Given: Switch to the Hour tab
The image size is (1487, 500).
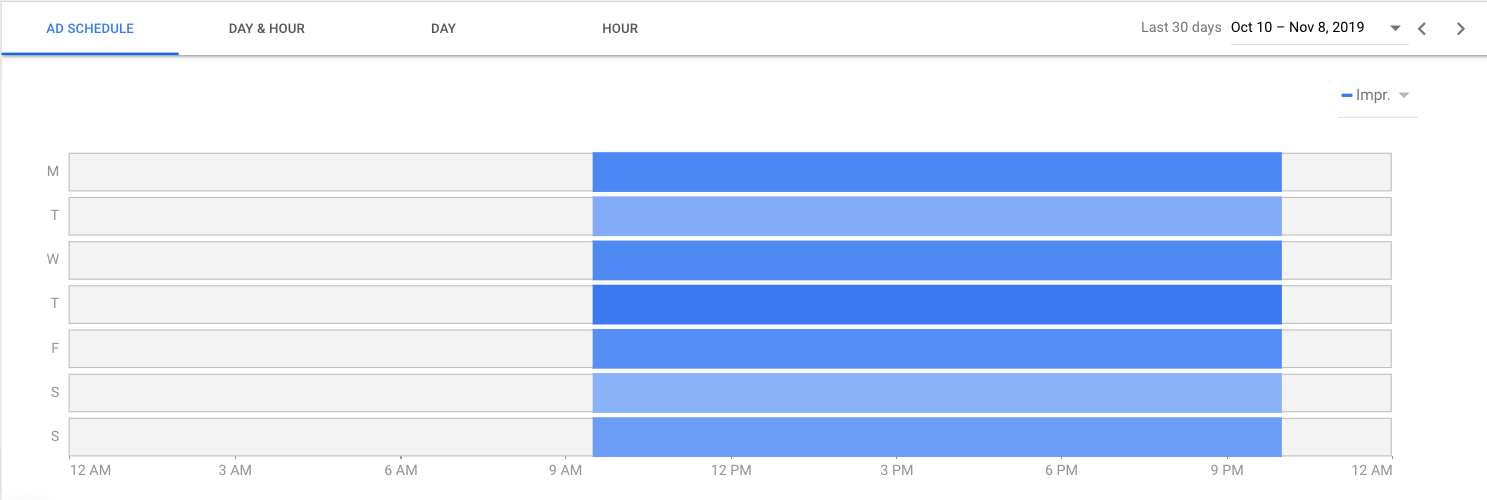Looking at the screenshot, I should [620, 29].
